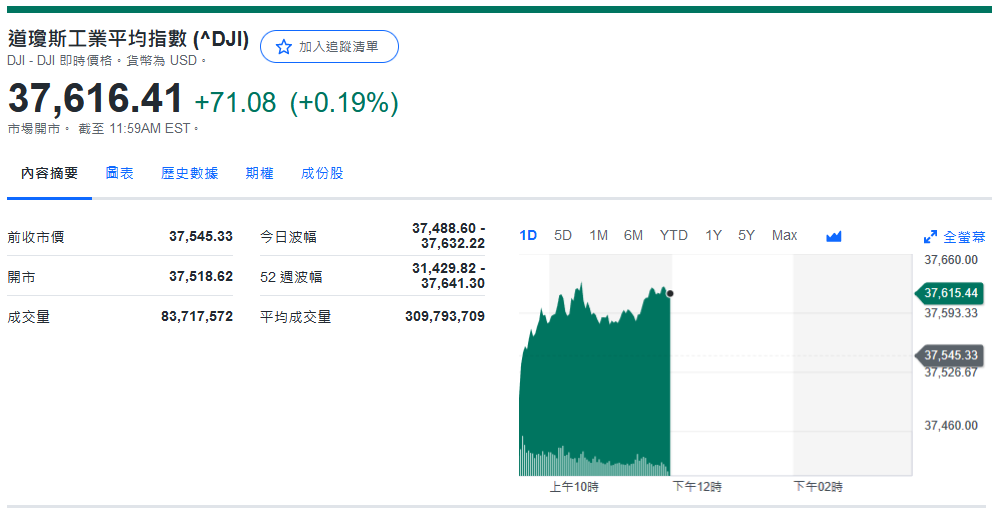Switch chart type with the area chart icon

pyautogui.click(x=834, y=236)
